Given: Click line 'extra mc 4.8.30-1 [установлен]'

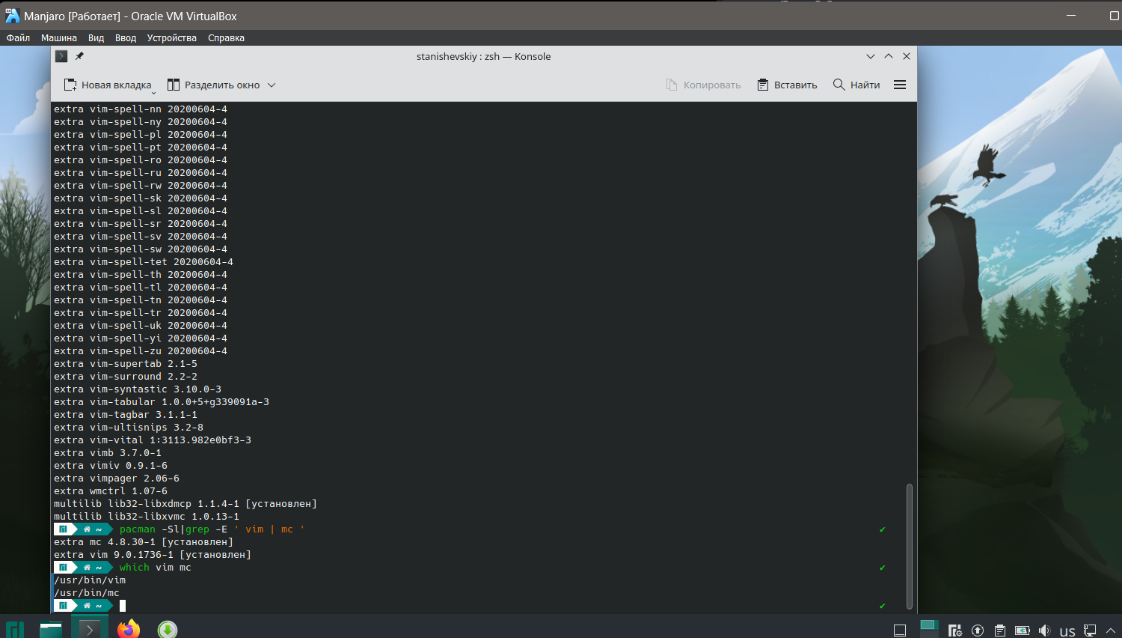Looking at the screenshot, I should (x=143, y=542).
